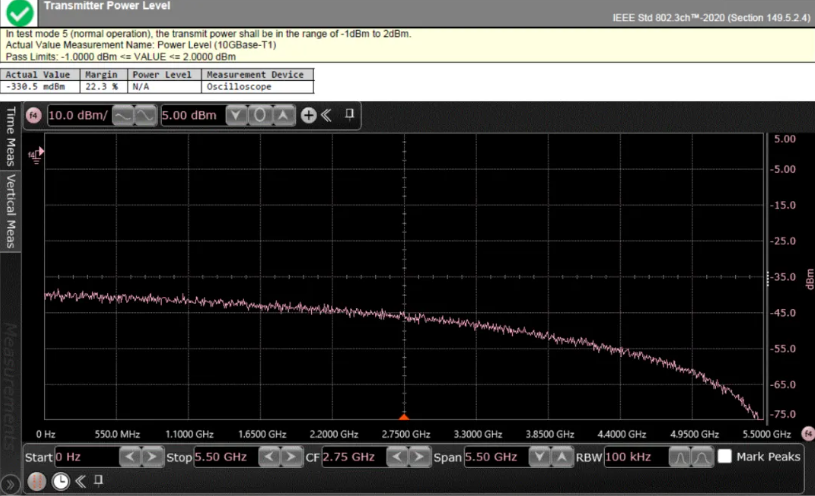Select the wider RBW filter shape icon

pos(704,457)
